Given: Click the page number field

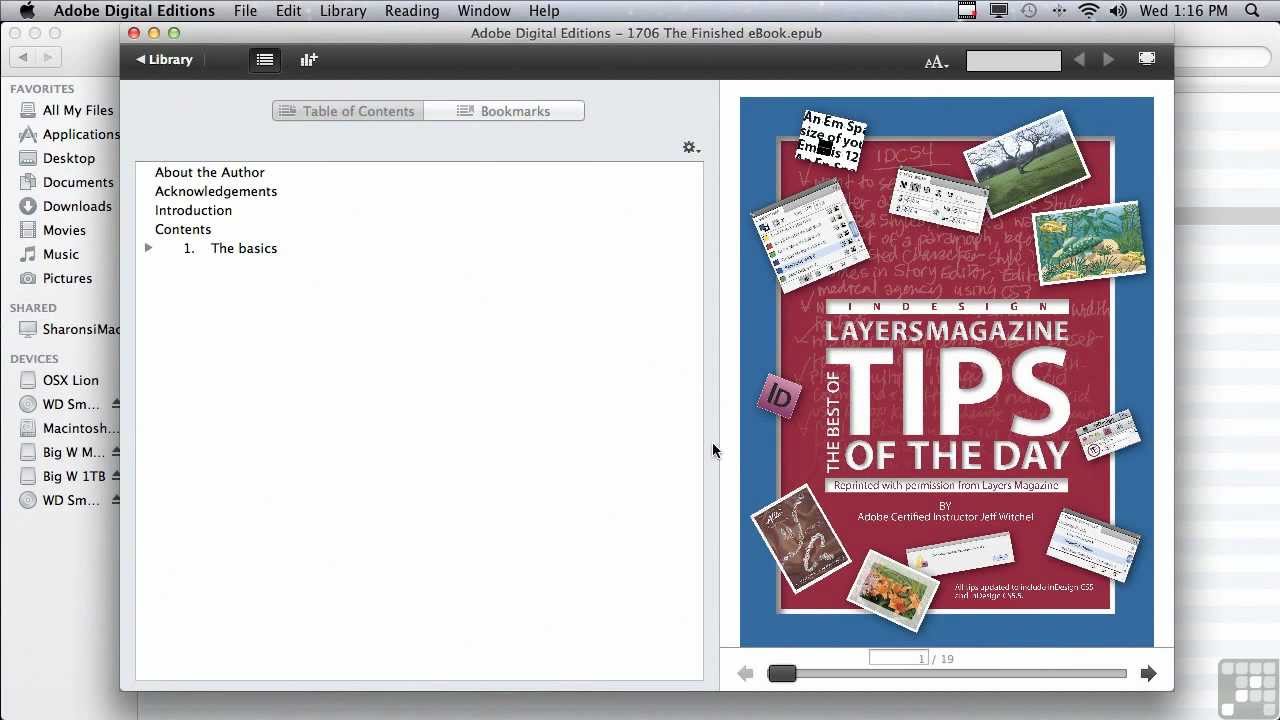Looking at the screenshot, I should (899, 658).
